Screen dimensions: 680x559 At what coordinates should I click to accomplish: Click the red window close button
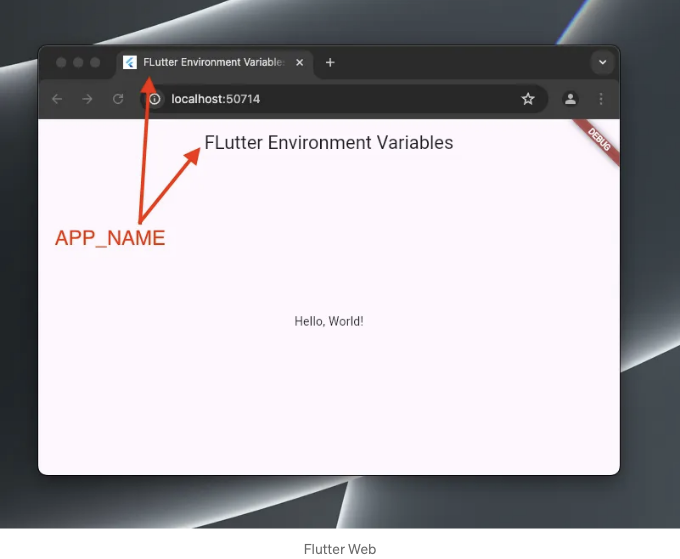(x=61, y=63)
